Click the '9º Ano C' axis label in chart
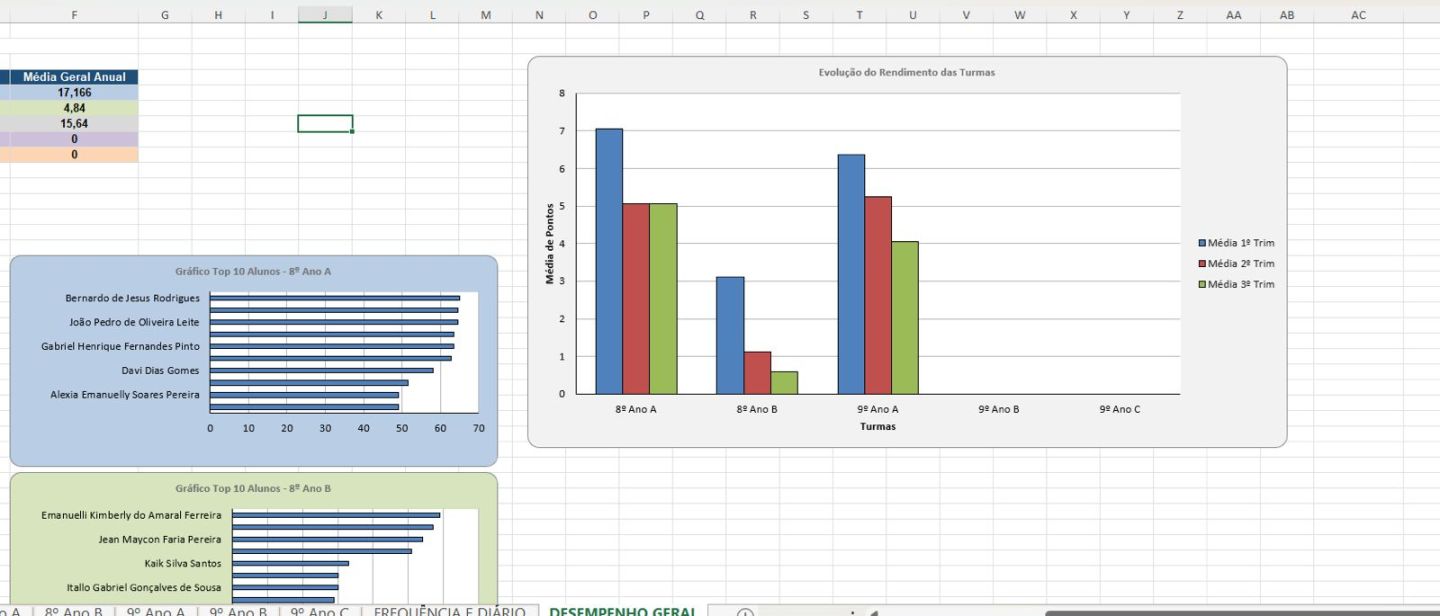This screenshot has height=616, width=1440. tap(1120, 410)
